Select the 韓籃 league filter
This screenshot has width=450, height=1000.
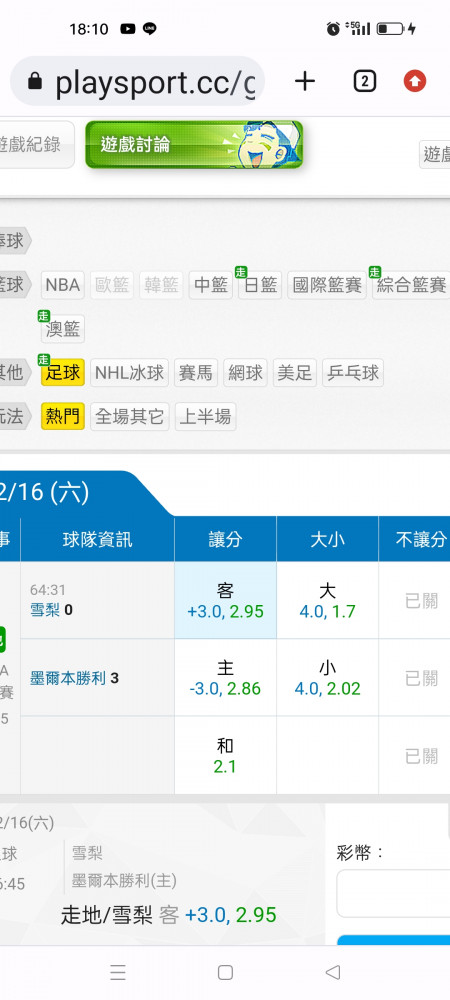click(x=161, y=285)
